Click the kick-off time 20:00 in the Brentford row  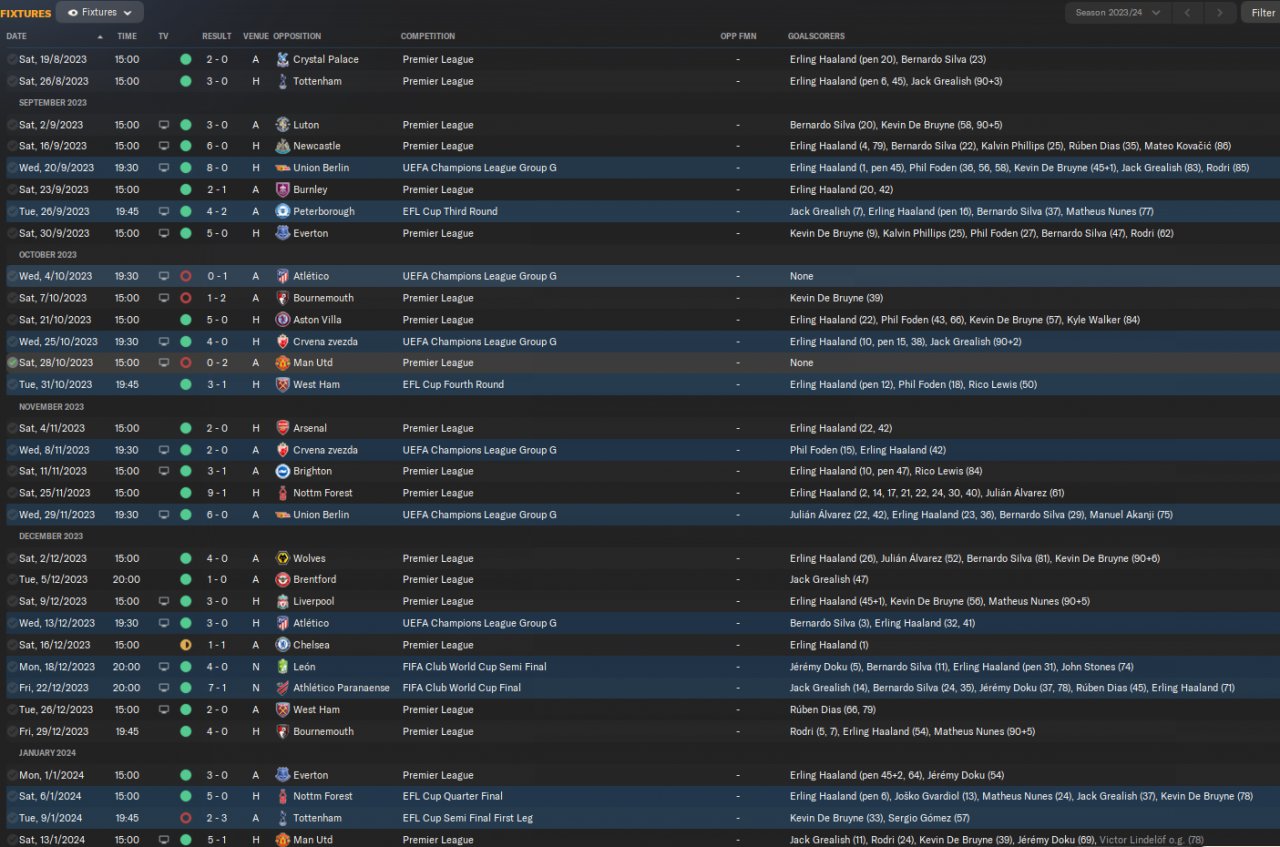point(127,579)
